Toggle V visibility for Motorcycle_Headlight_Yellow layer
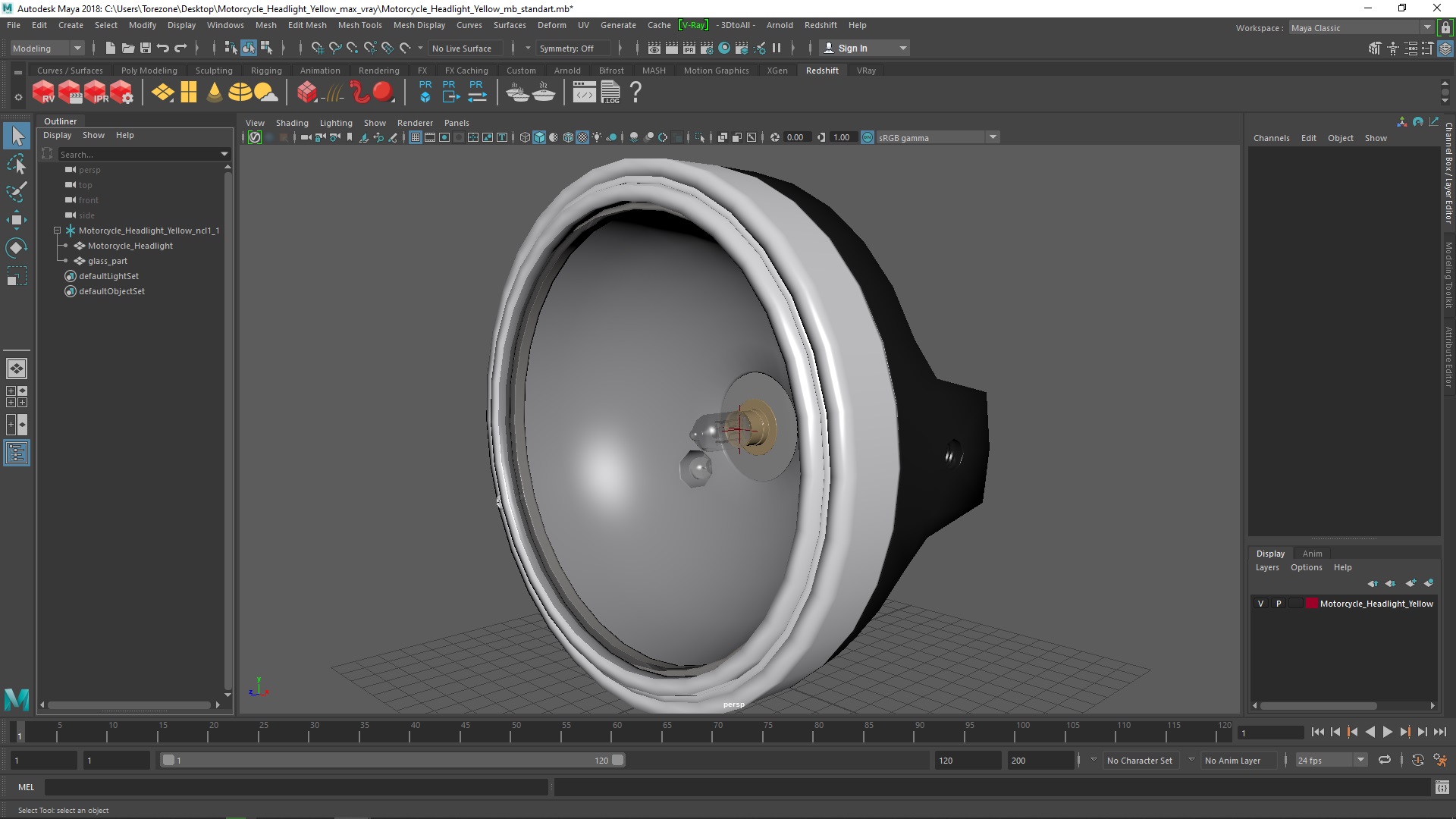The image size is (1456, 819). pyautogui.click(x=1261, y=603)
